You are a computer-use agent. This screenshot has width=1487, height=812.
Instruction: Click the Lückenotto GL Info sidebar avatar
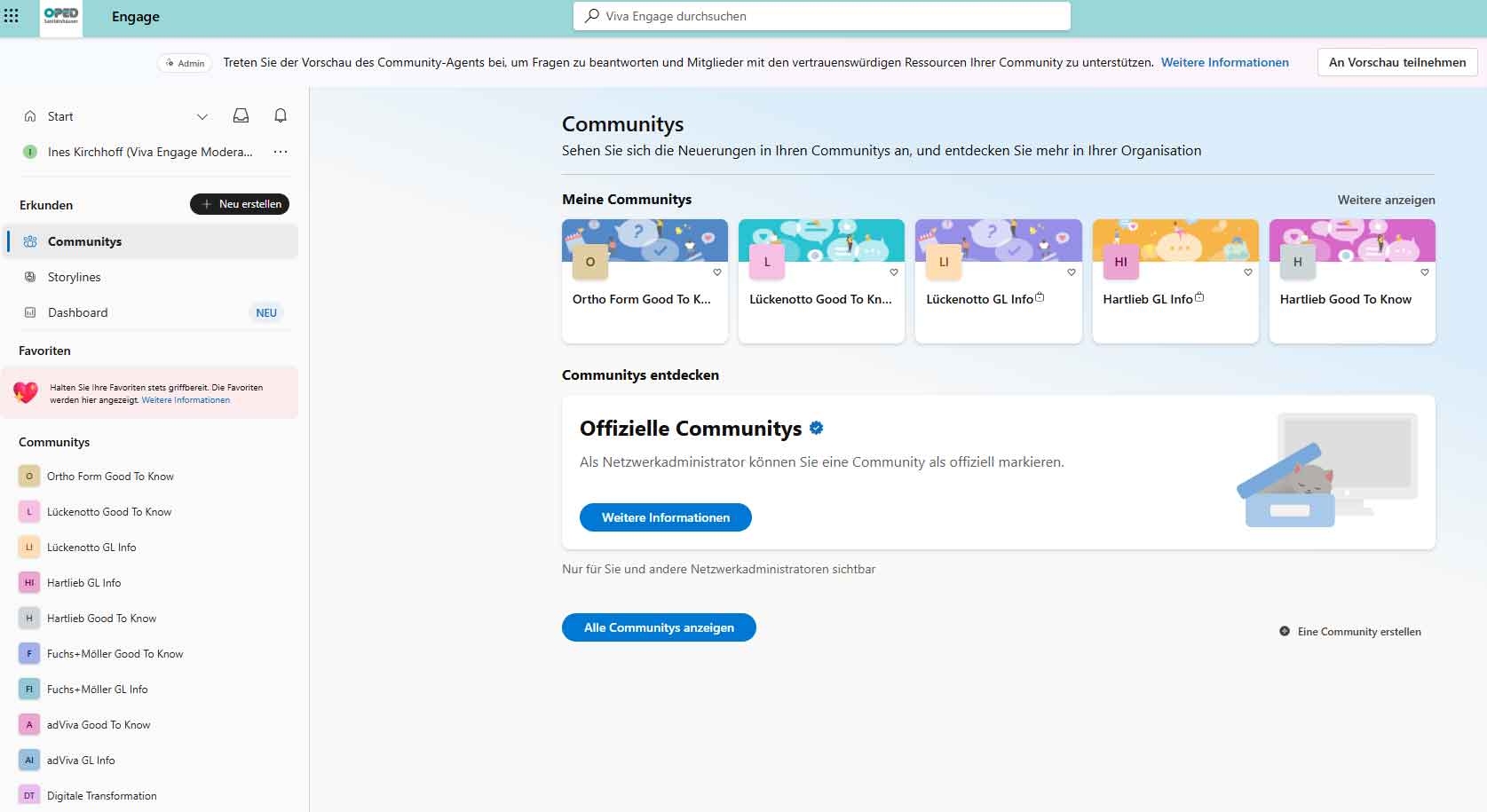click(29, 548)
